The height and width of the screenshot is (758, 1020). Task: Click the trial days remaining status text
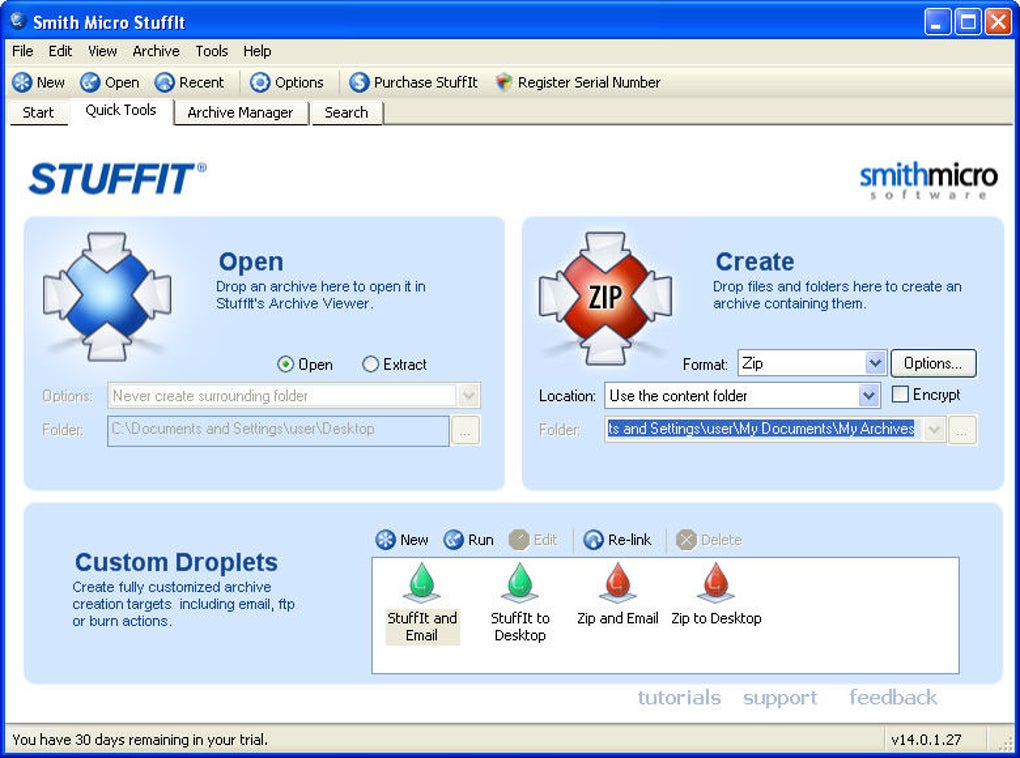point(140,740)
